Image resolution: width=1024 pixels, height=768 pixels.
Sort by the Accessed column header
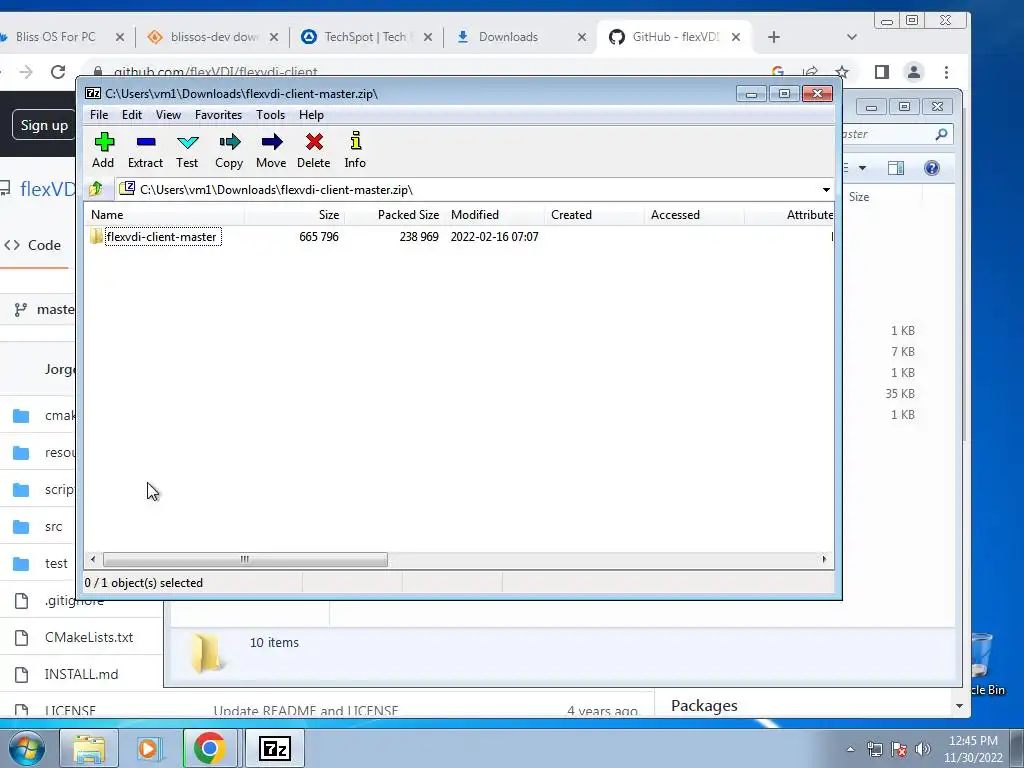(x=694, y=215)
